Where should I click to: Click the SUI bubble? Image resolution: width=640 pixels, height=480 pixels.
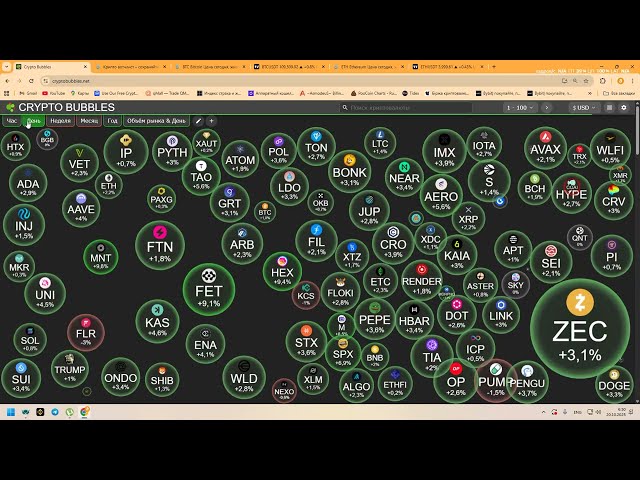(x=21, y=378)
